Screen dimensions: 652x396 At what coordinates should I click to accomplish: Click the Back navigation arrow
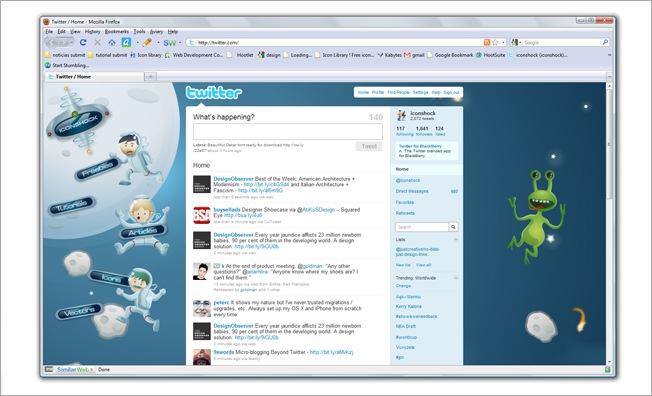[52, 42]
